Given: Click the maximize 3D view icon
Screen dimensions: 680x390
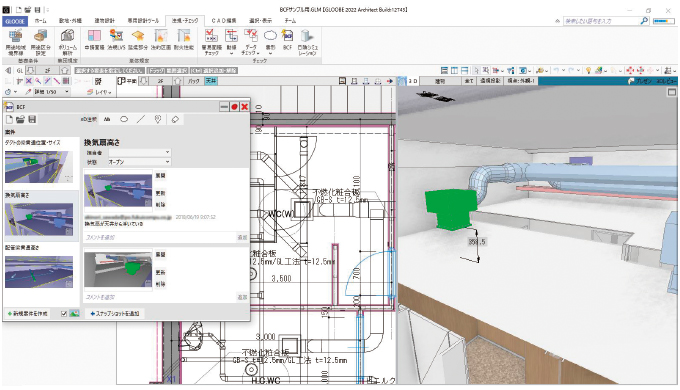Looking at the screenshot, I should pos(672,92).
